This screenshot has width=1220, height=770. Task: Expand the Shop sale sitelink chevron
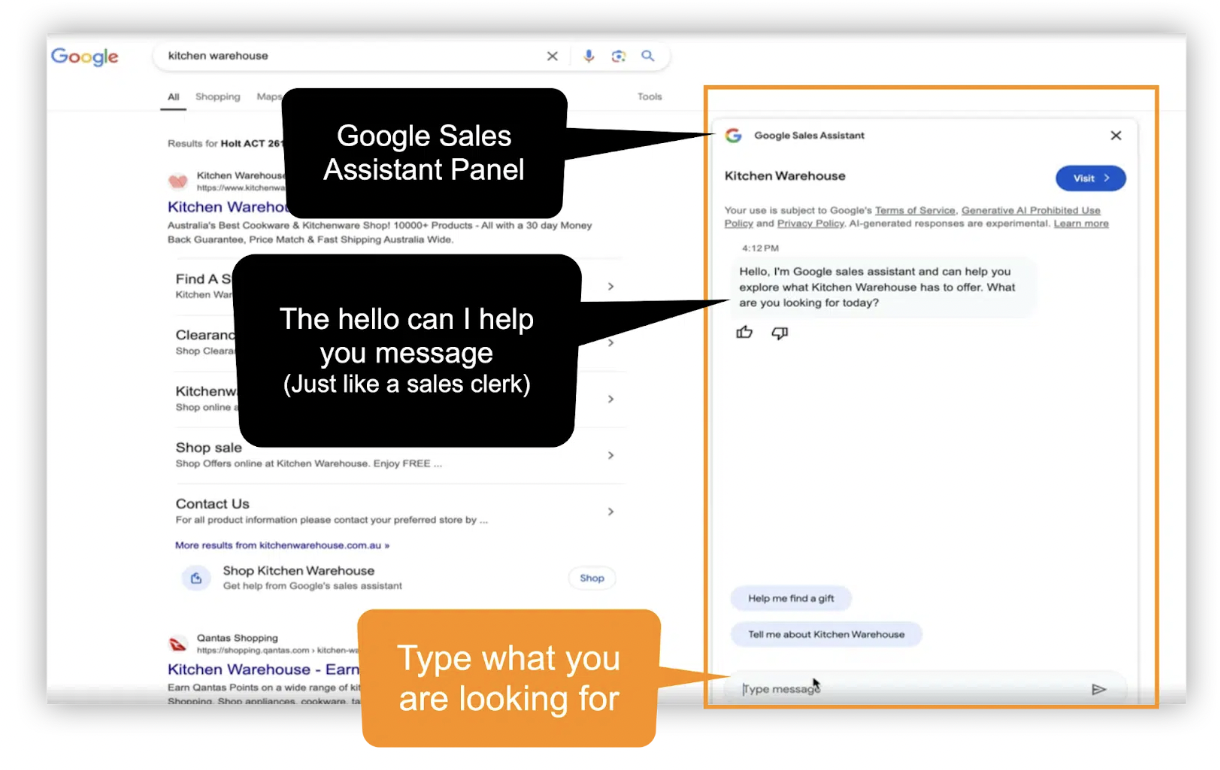point(611,455)
